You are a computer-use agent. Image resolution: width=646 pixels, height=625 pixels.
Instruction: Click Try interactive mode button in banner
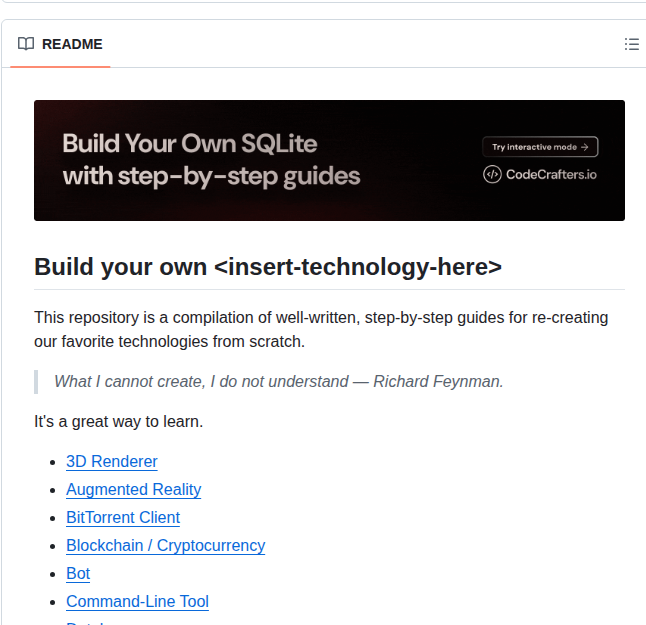pos(540,147)
